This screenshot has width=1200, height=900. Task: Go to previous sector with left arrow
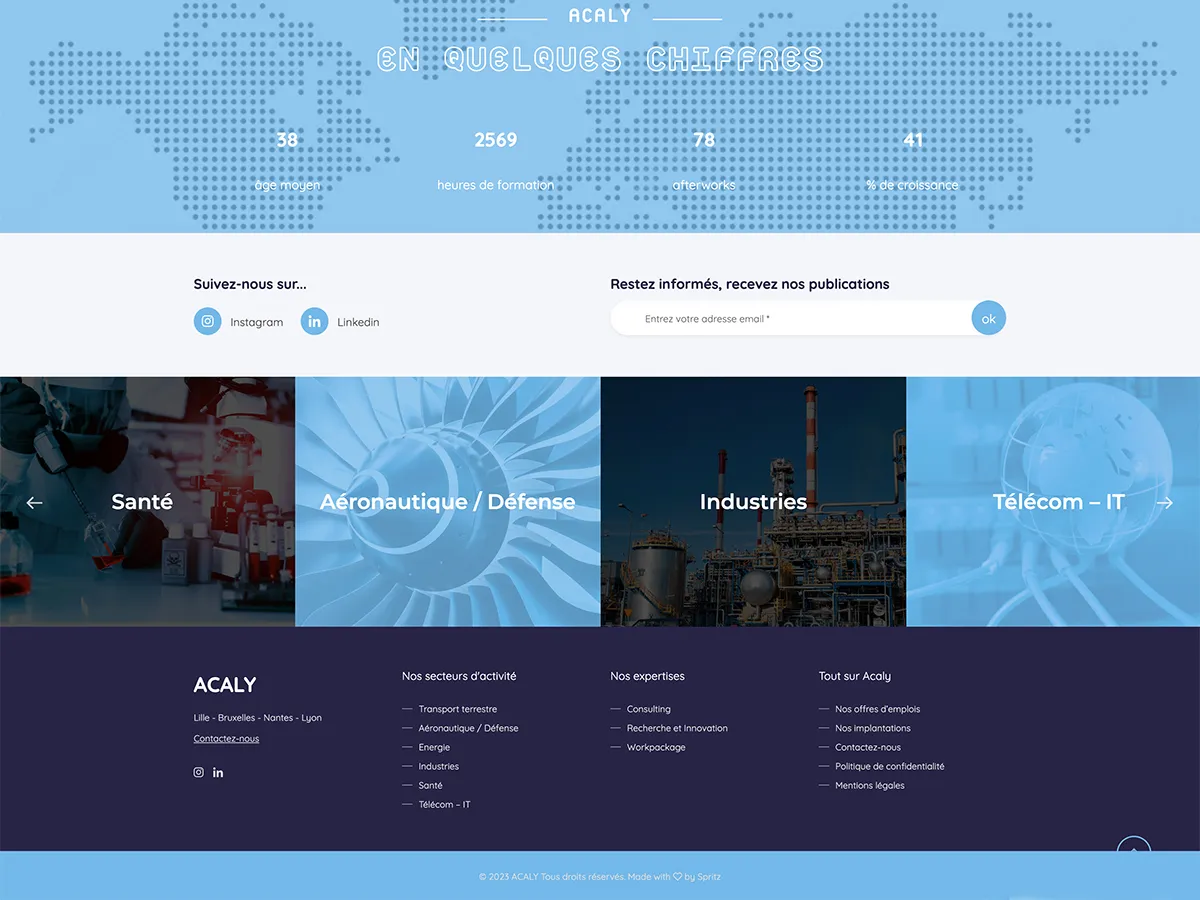tap(35, 503)
